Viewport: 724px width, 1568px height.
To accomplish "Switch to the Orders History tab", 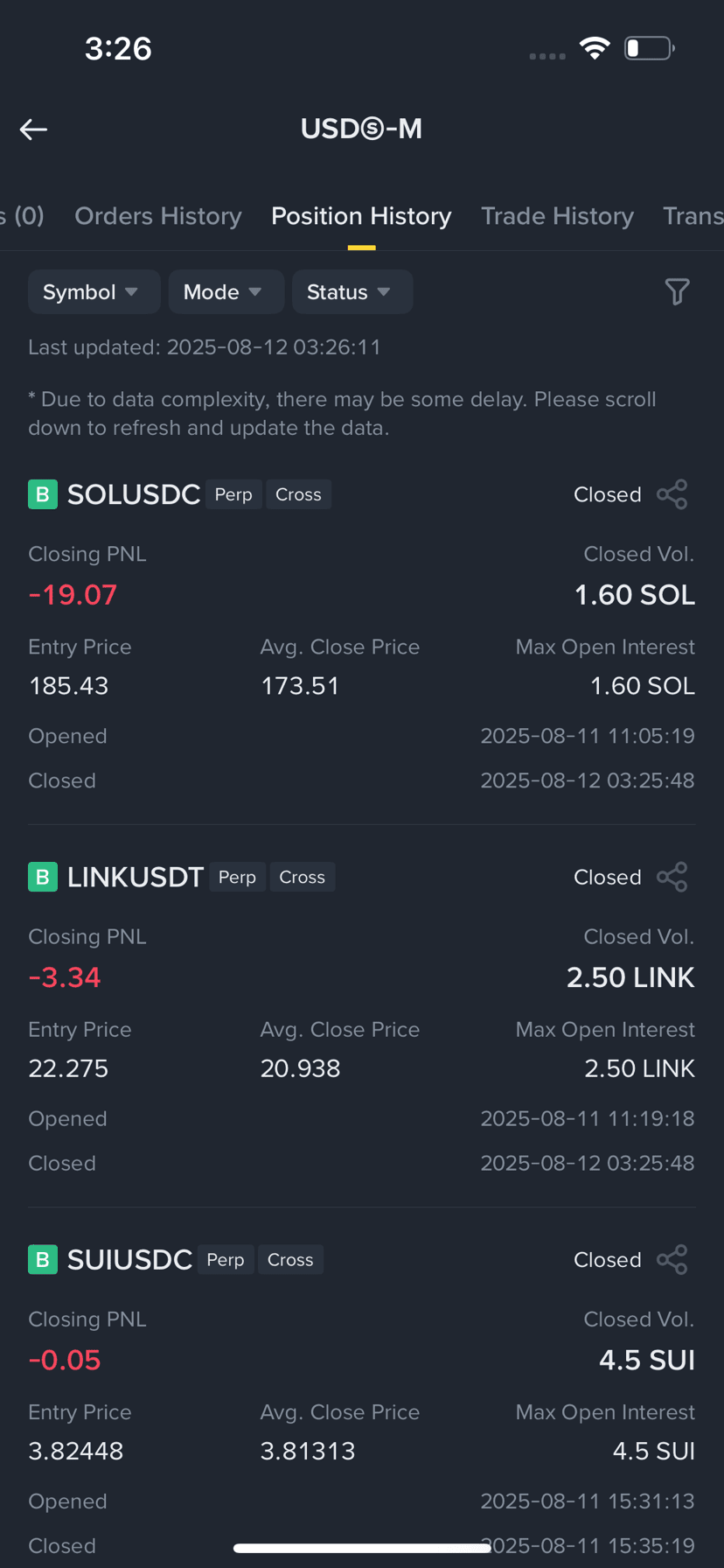I will coord(157,216).
